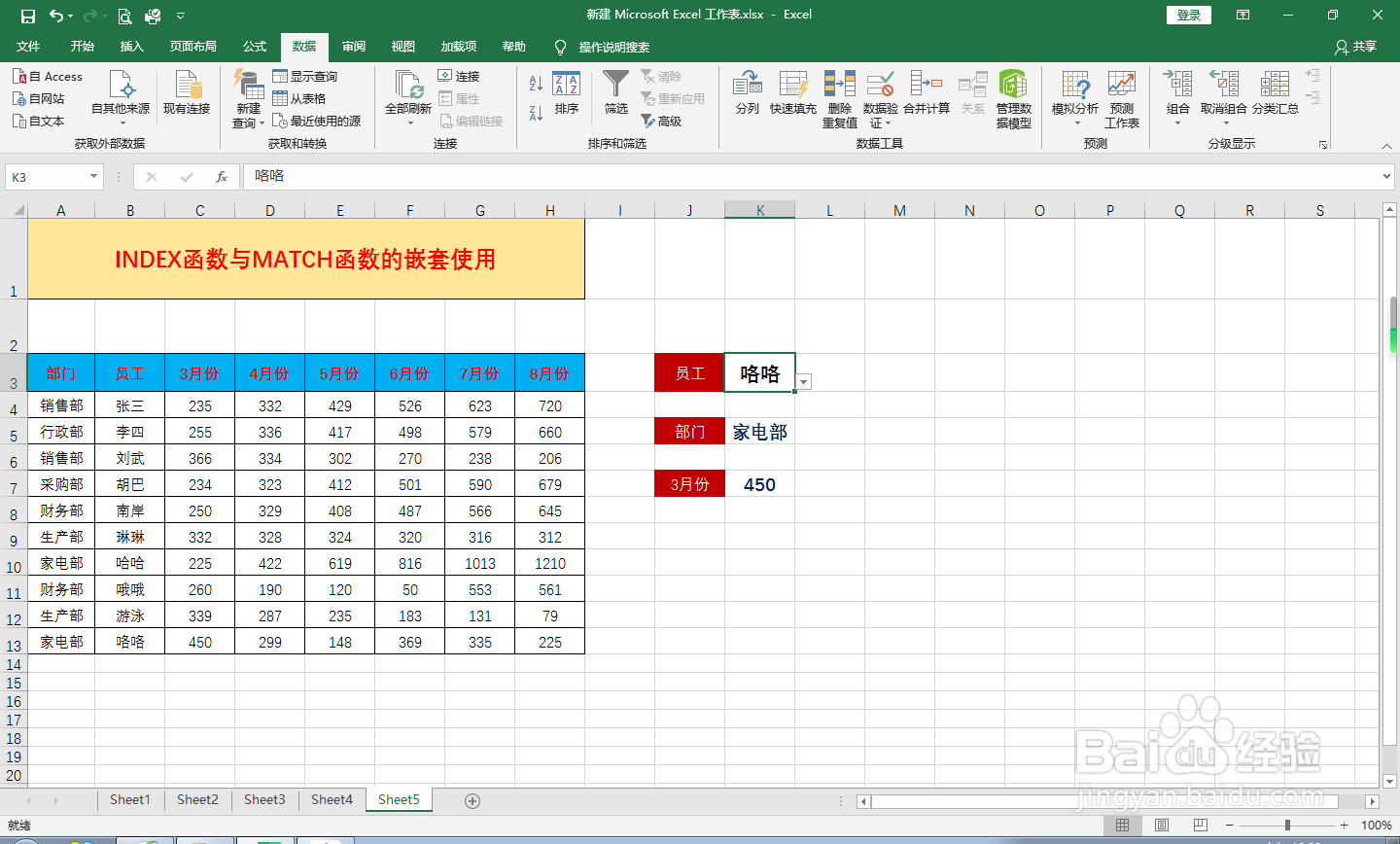1400x844 pixels.
Task: Switch to Page Layout (页面布局) tab
Action: click(193, 47)
